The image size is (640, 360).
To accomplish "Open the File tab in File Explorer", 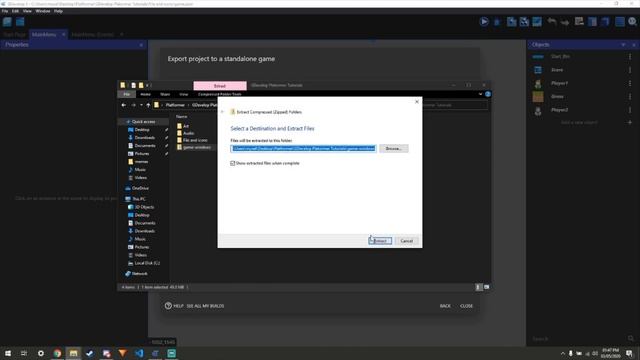I will pyautogui.click(x=127, y=94).
